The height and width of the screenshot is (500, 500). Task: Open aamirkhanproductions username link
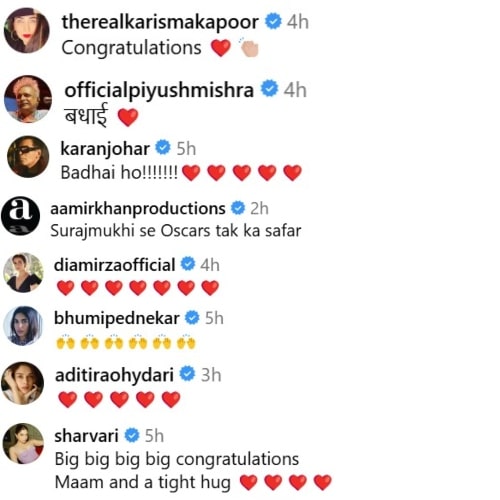138,209
